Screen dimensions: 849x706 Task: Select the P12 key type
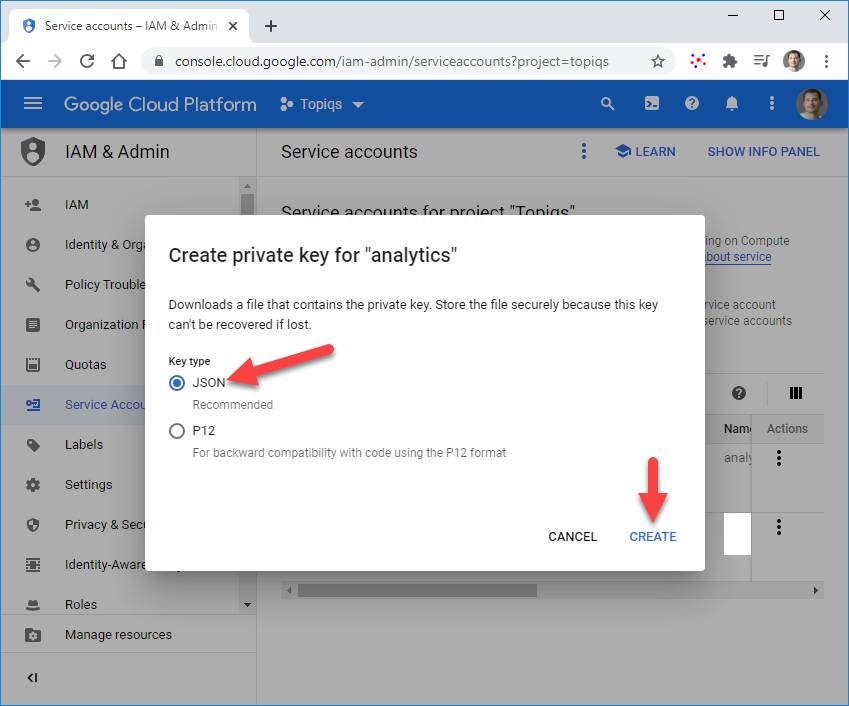tap(177, 431)
